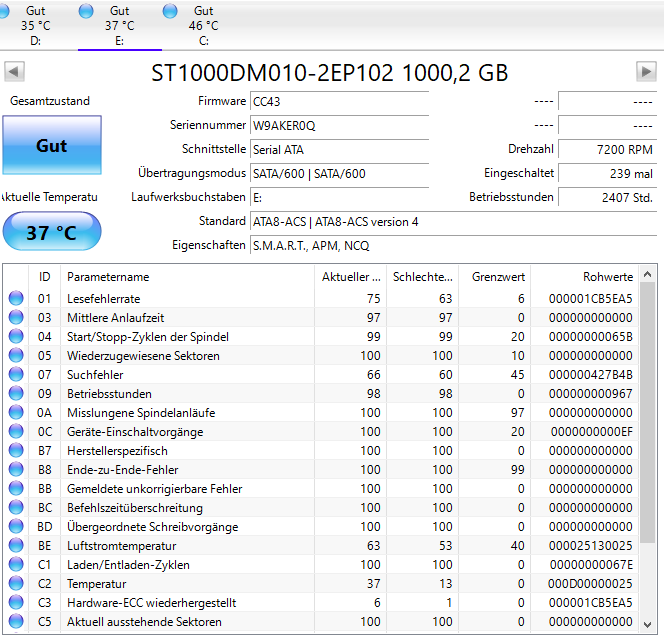Screen dimensions: 664x640
Task: Click the Gesamtzustand label
Action: click(50, 101)
